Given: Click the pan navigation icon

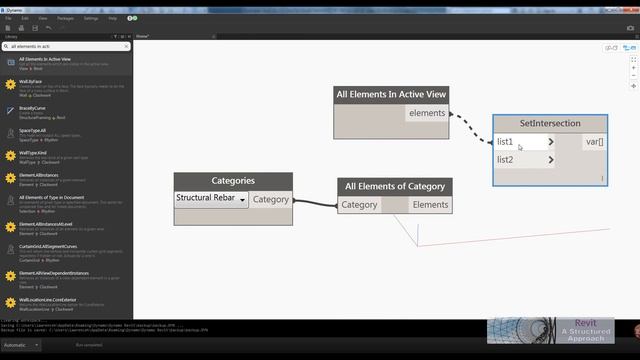Looking at the screenshot, I should pyautogui.click(x=633, y=86).
